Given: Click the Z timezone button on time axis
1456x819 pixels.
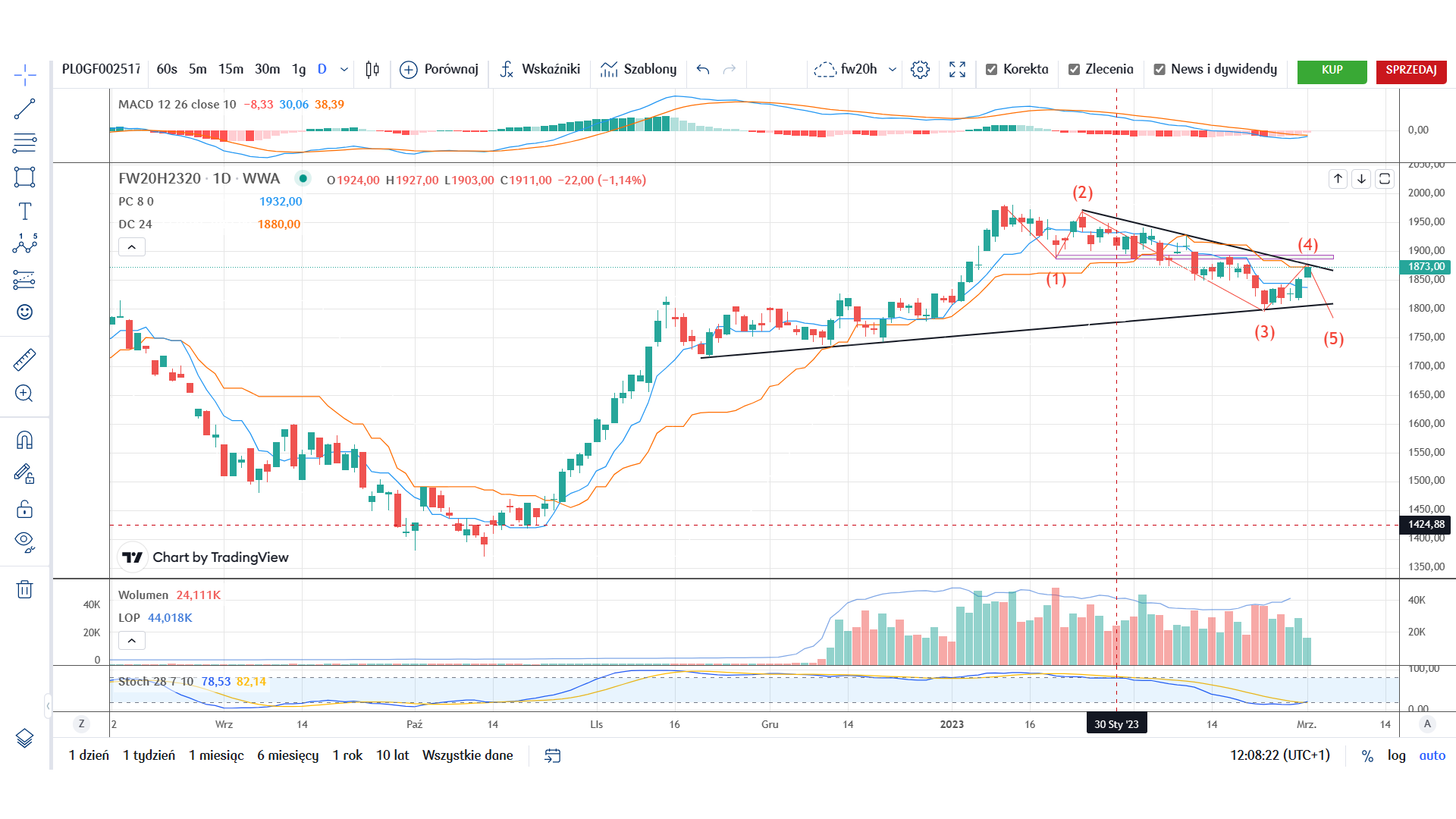Looking at the screenshot, I should [x=81, y=724].
